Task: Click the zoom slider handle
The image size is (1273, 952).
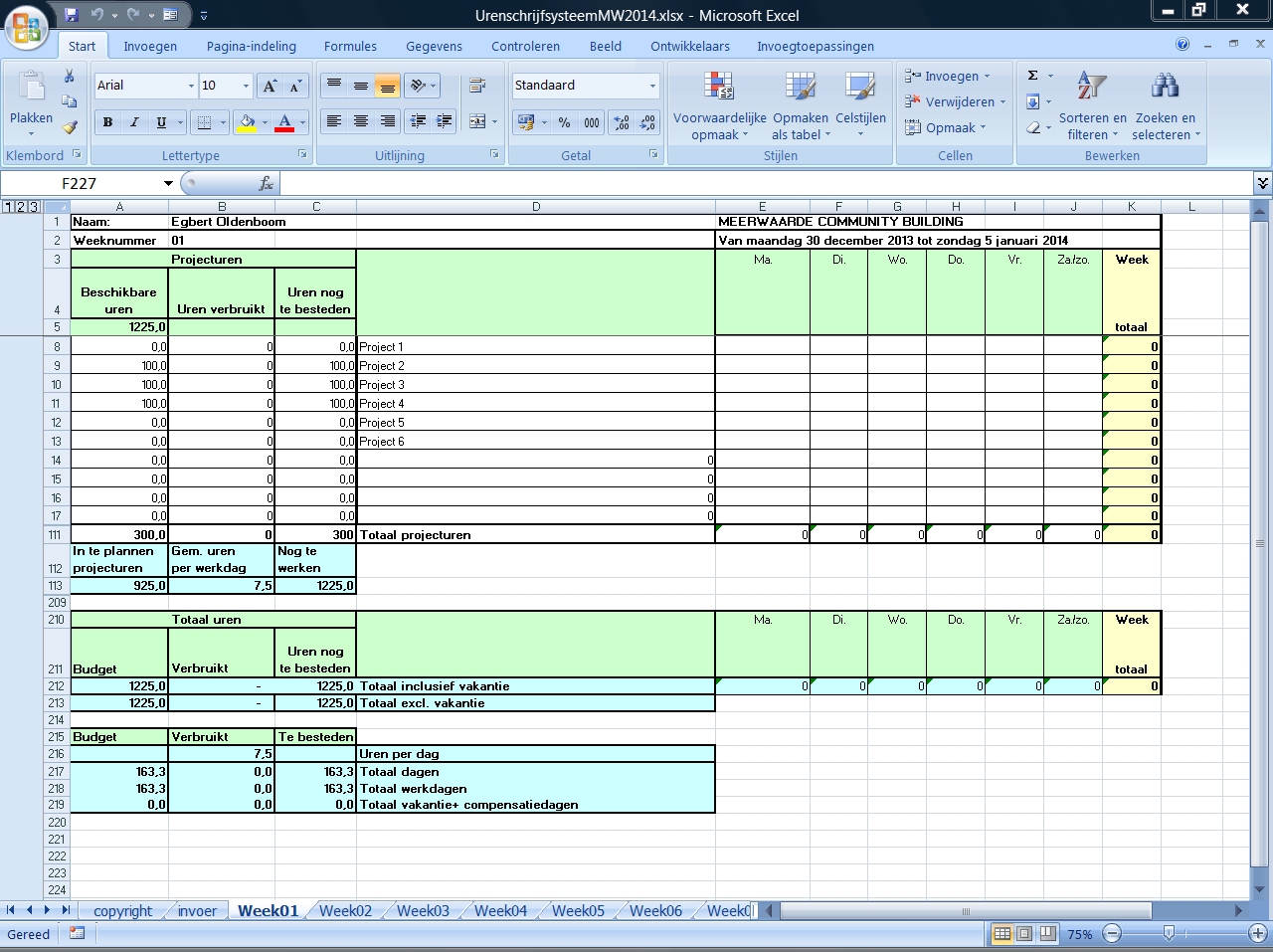Action: pyautogui.click(x=1169, y=934)
